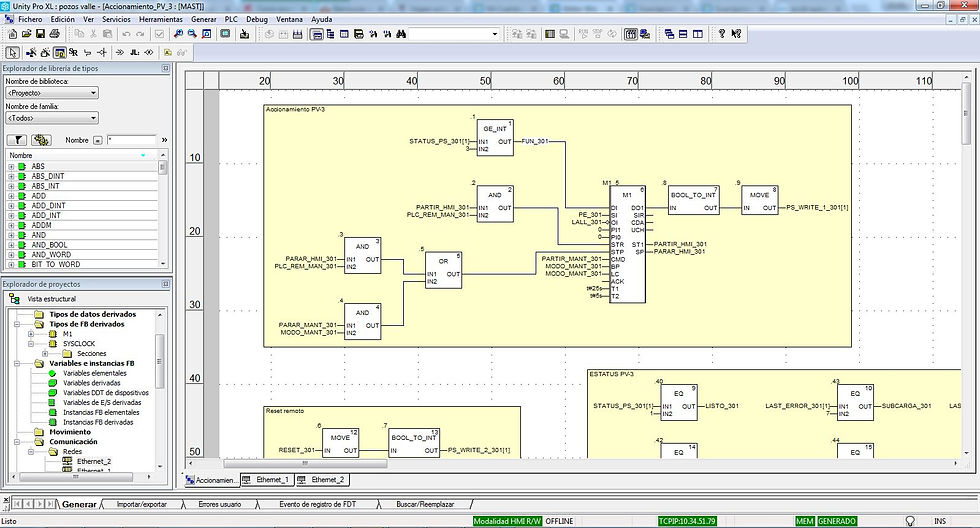Image resolution: width=980 pixels, height=528 pixels.
Task: Click the What's This pointer help icon
Action: coord(736,34)
